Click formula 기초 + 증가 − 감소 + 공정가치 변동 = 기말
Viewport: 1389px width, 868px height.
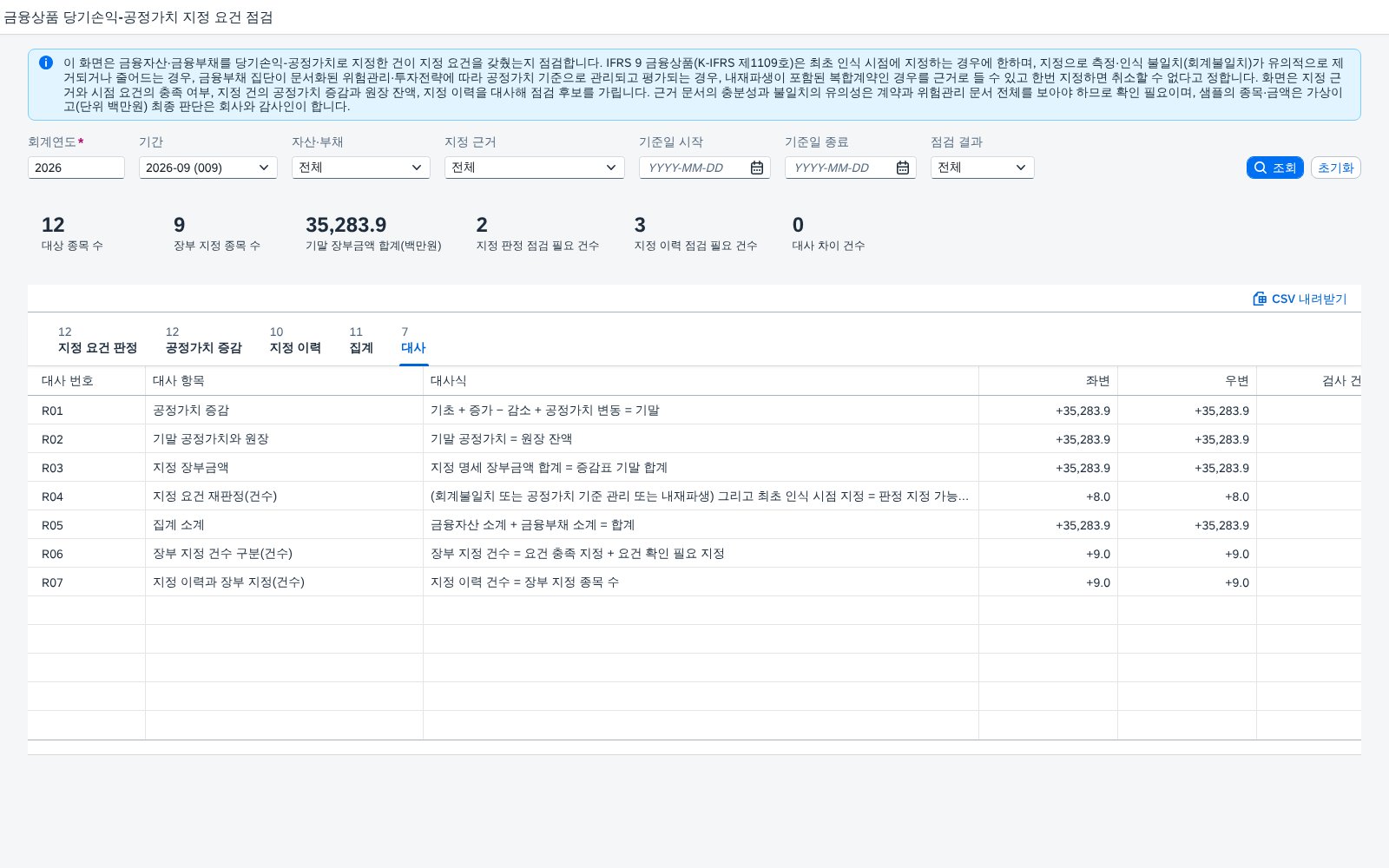tap(545, 411)
